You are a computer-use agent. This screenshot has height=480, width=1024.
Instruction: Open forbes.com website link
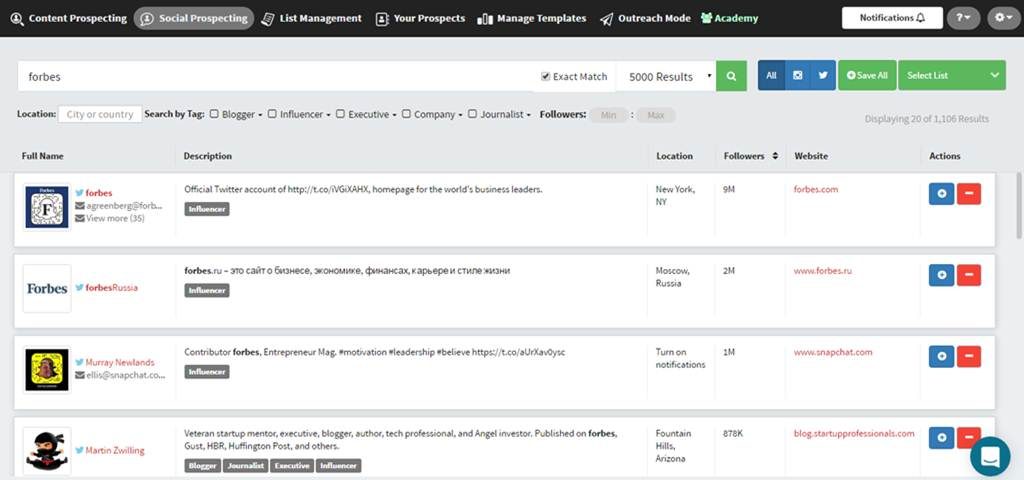(816, 189)
